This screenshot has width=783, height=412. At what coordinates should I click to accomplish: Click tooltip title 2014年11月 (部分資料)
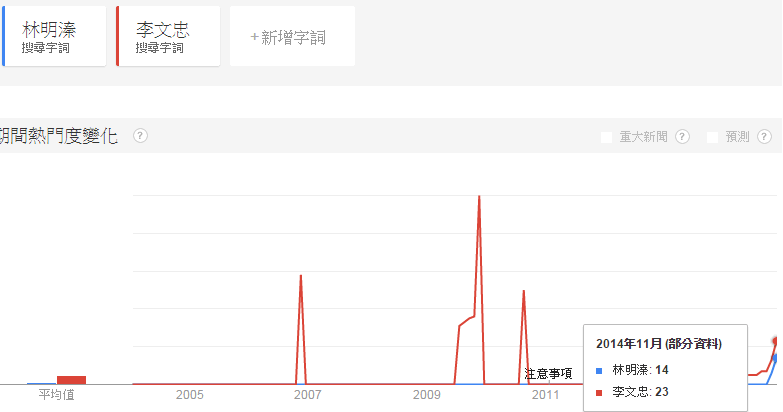[659, 344]
